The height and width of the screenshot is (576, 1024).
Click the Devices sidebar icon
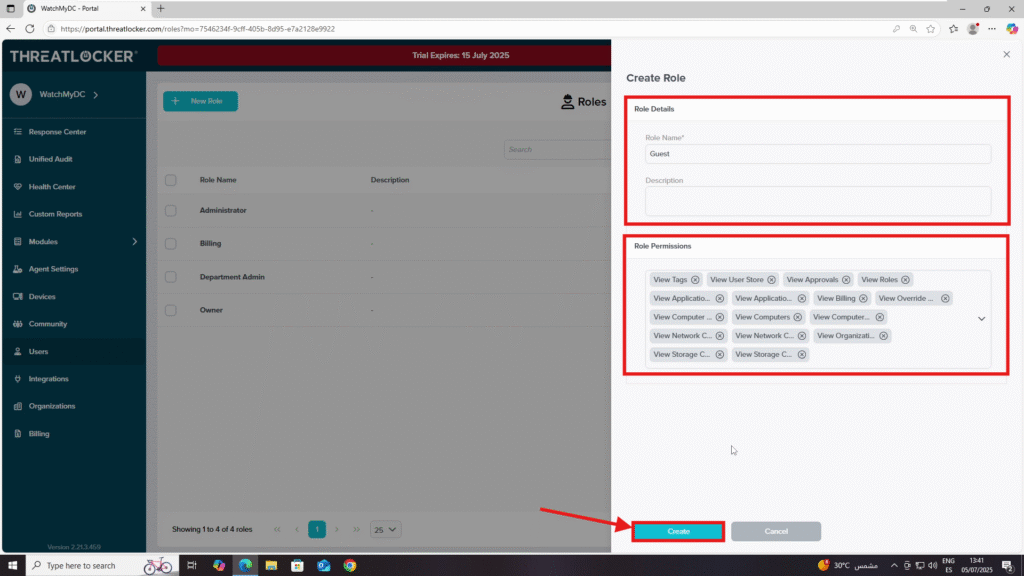click(18, 296)
